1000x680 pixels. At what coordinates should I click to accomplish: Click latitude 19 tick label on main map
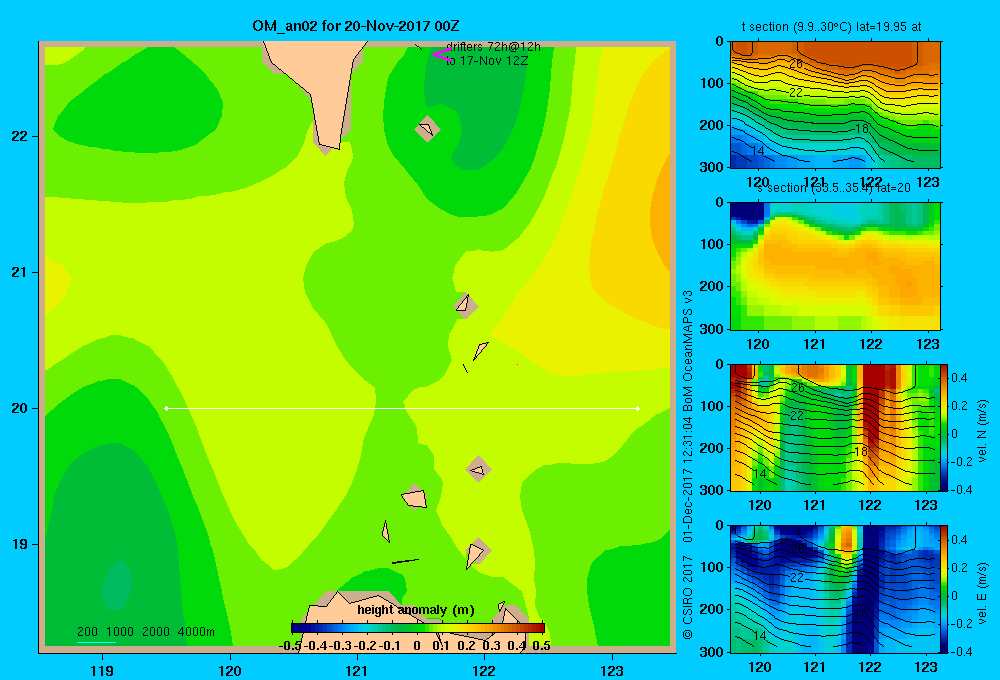click(20, 544)
